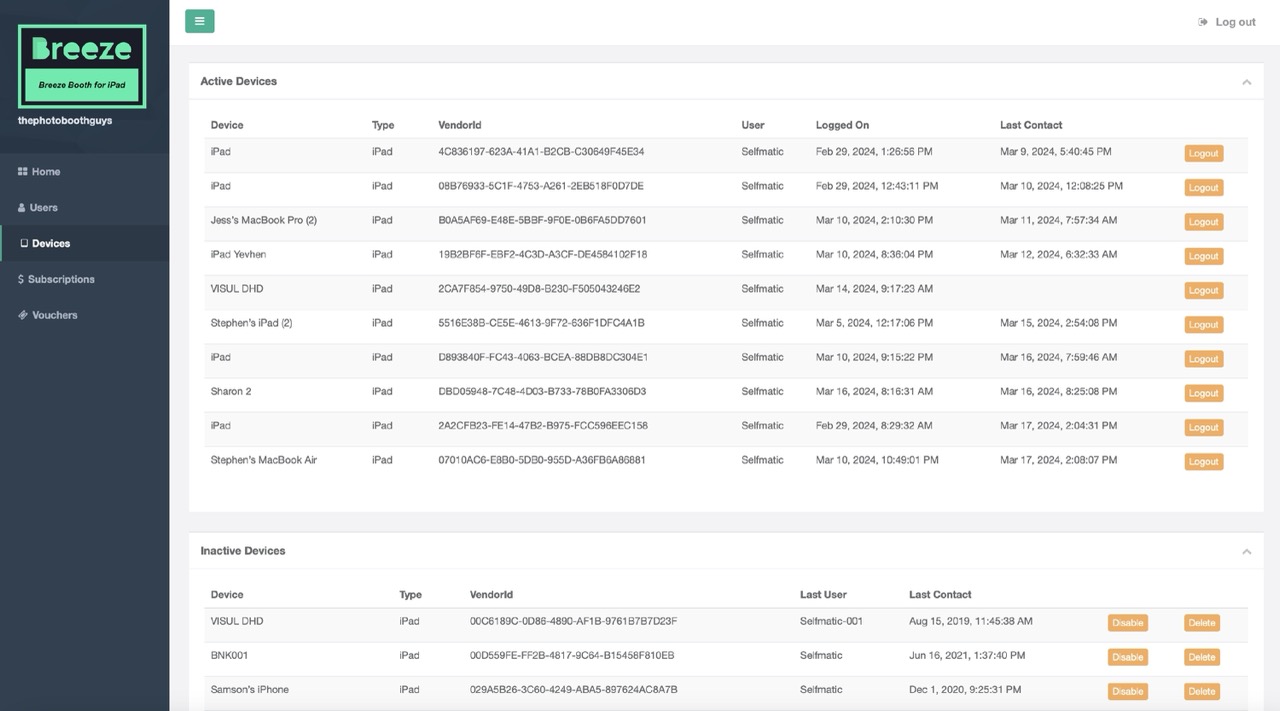1280x711 pixels.
Task: Click the Subscriptions dollar icon
Action: tap(21, 280)
